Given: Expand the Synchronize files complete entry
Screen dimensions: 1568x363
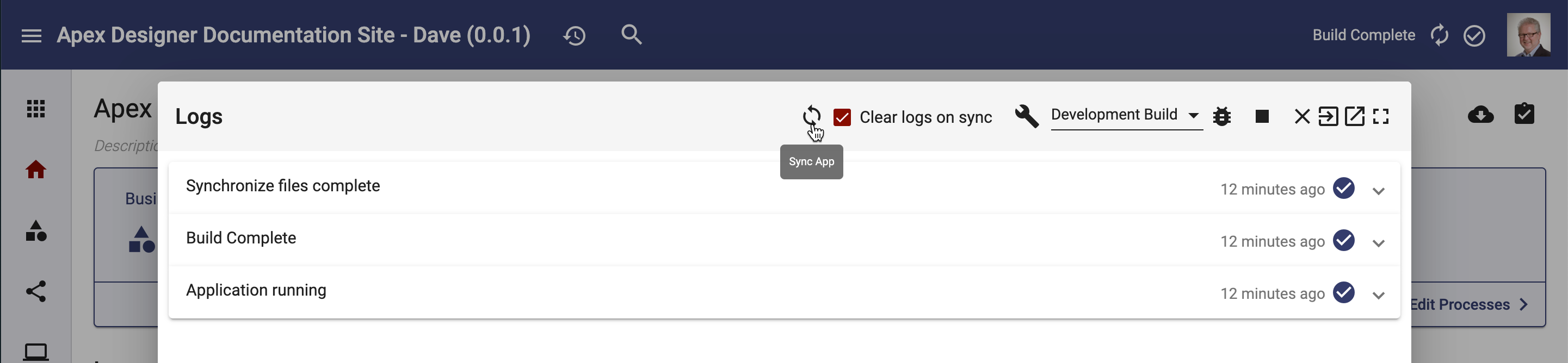Looking at the screenshot, I should 1379,191.
